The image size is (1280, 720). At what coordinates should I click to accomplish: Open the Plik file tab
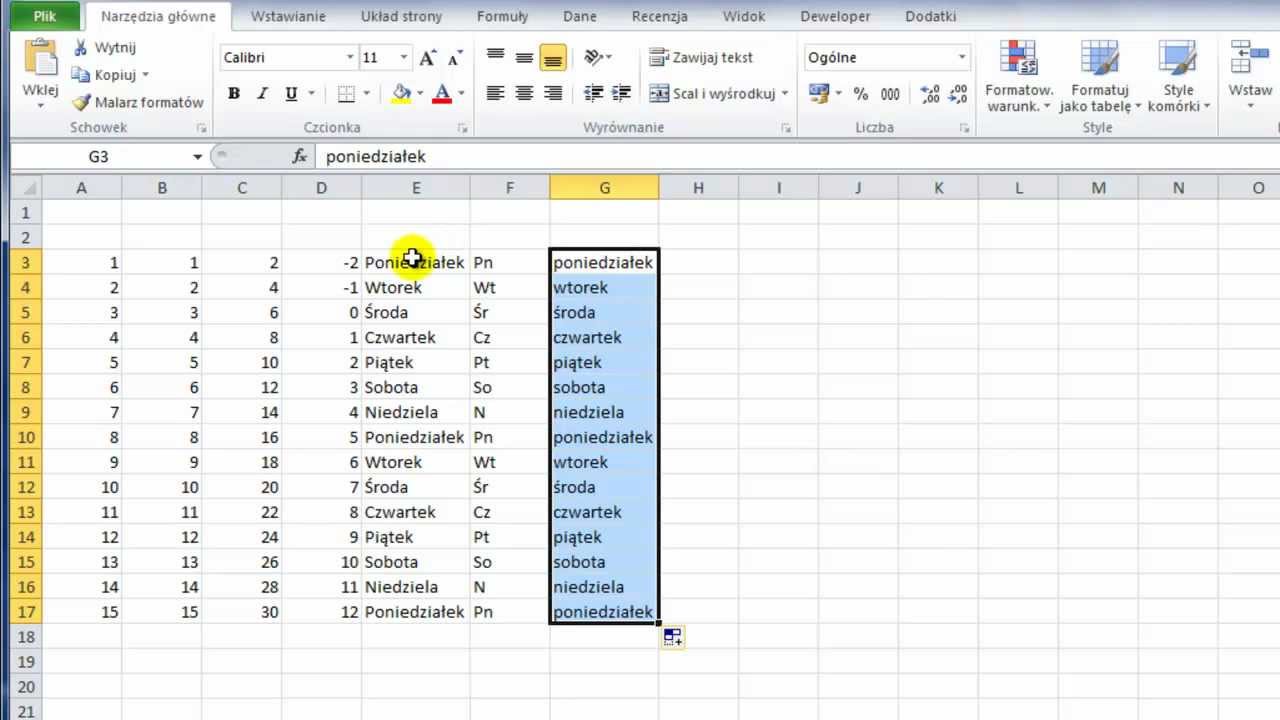point(45,16)
